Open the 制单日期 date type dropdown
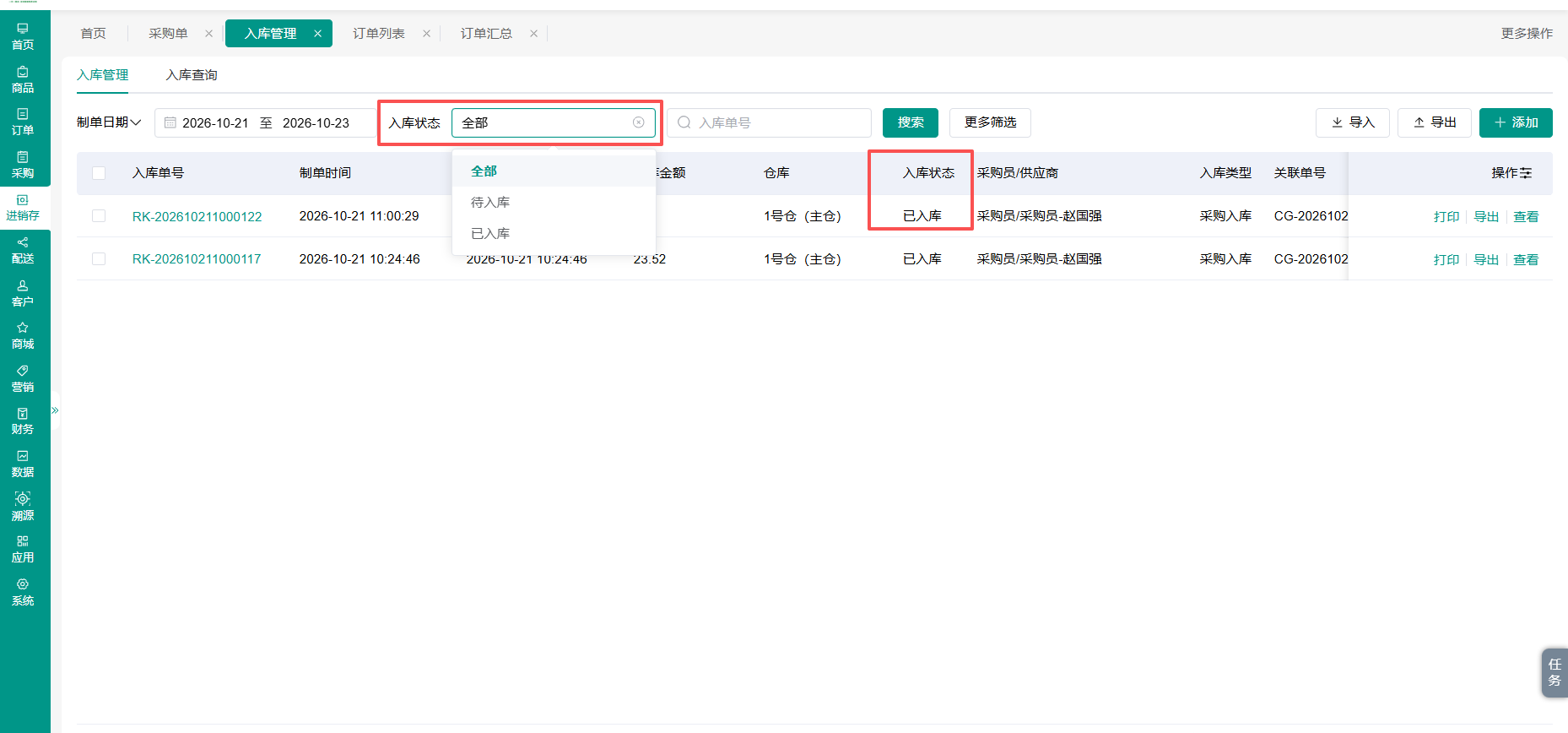 [109, 122]
